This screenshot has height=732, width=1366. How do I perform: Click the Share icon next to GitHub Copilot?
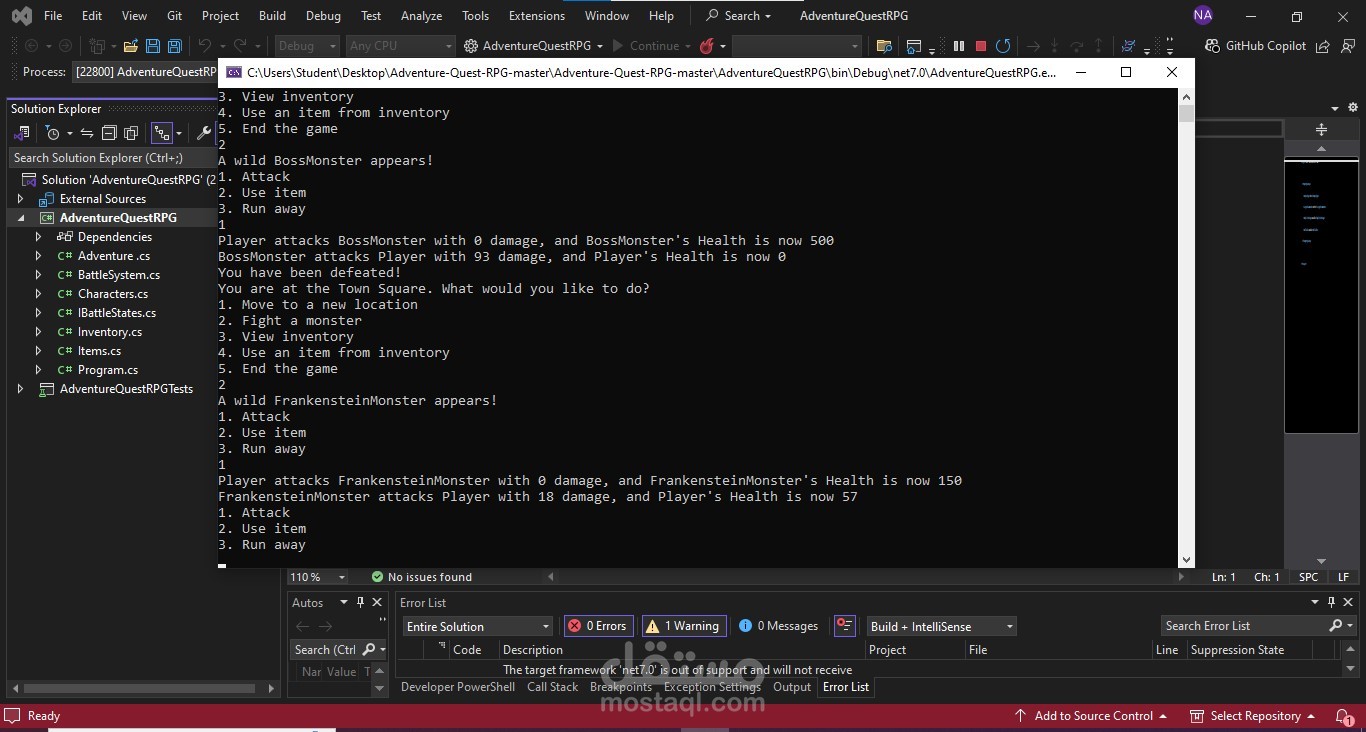1323,46
